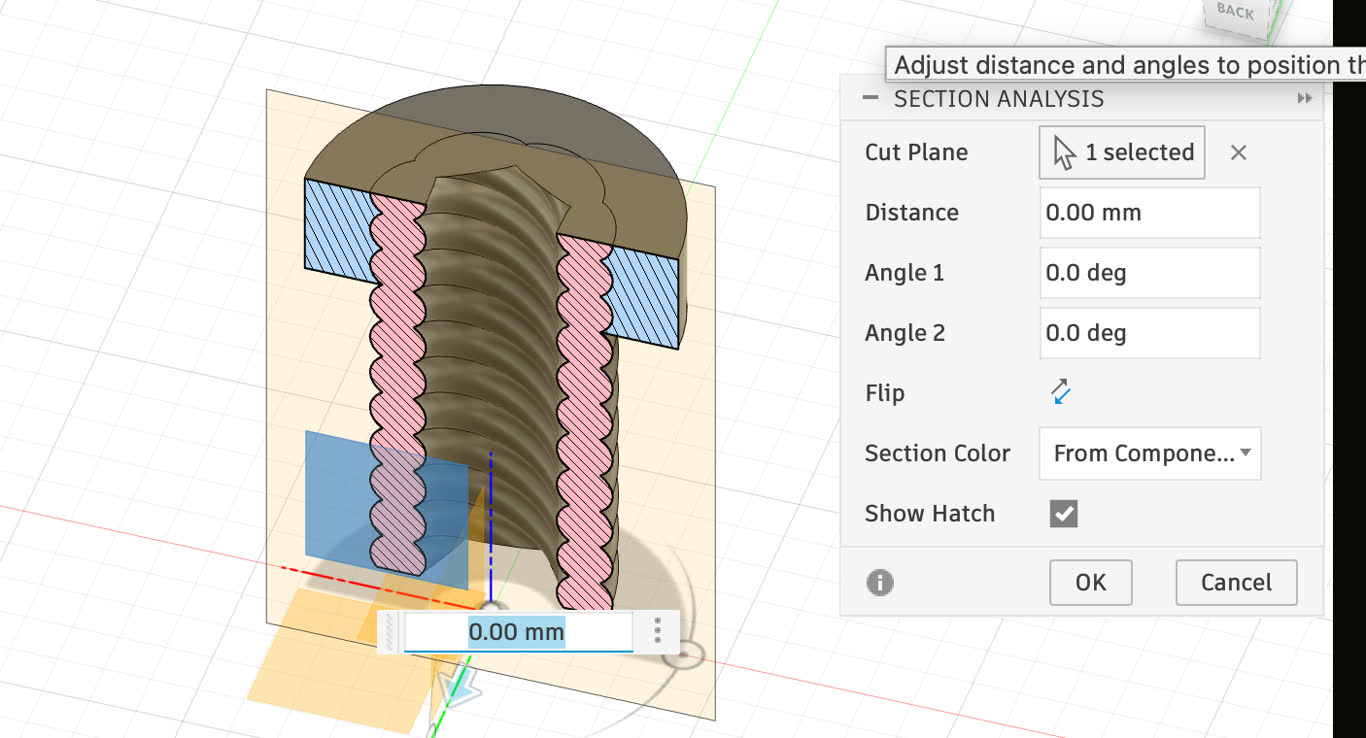Focus the Distance input field in the panel
1366x738 pixels.
click(1150, 212)
